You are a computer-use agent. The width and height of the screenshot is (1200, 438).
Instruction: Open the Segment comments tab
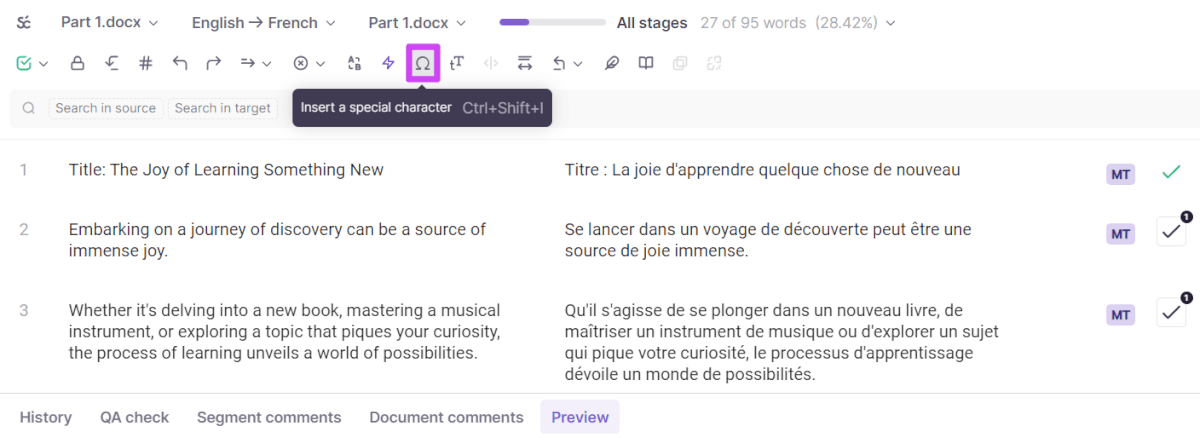tap(269, 417)
